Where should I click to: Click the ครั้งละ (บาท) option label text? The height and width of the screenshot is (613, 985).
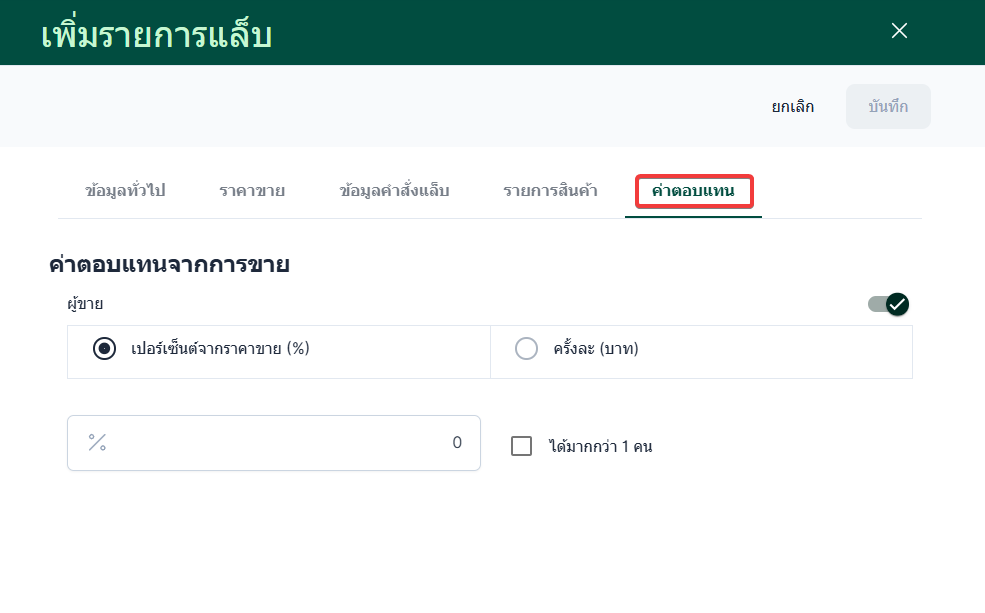(x=595, y=349)
